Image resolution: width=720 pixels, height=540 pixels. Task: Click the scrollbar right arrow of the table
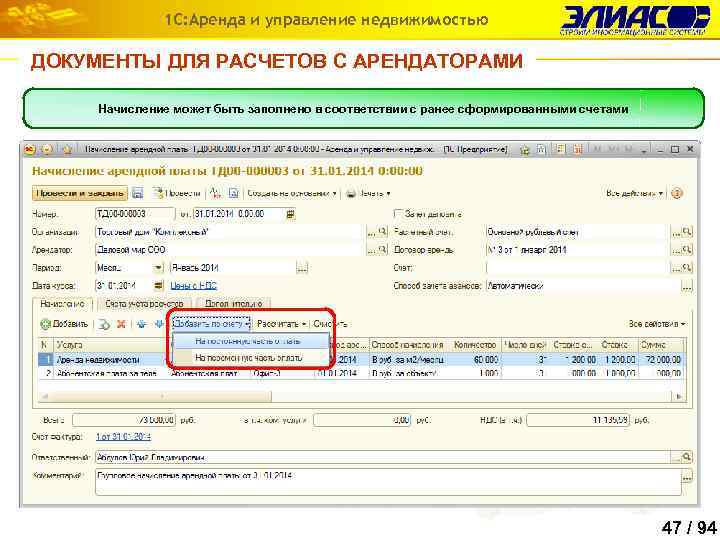pyautogui.click(x=679, y=396)
